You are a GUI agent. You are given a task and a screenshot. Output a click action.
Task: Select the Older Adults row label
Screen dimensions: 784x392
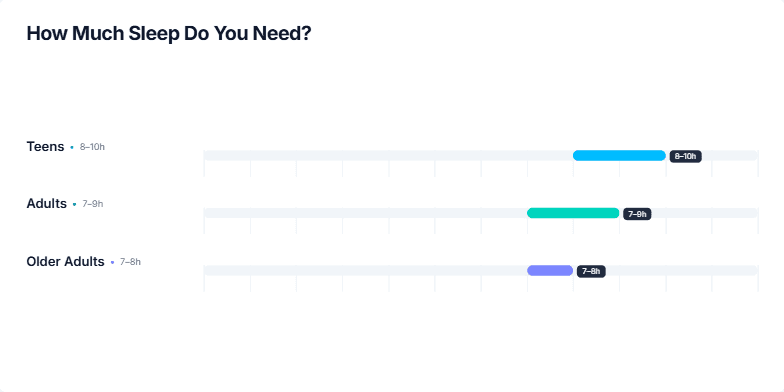(66, 262)
